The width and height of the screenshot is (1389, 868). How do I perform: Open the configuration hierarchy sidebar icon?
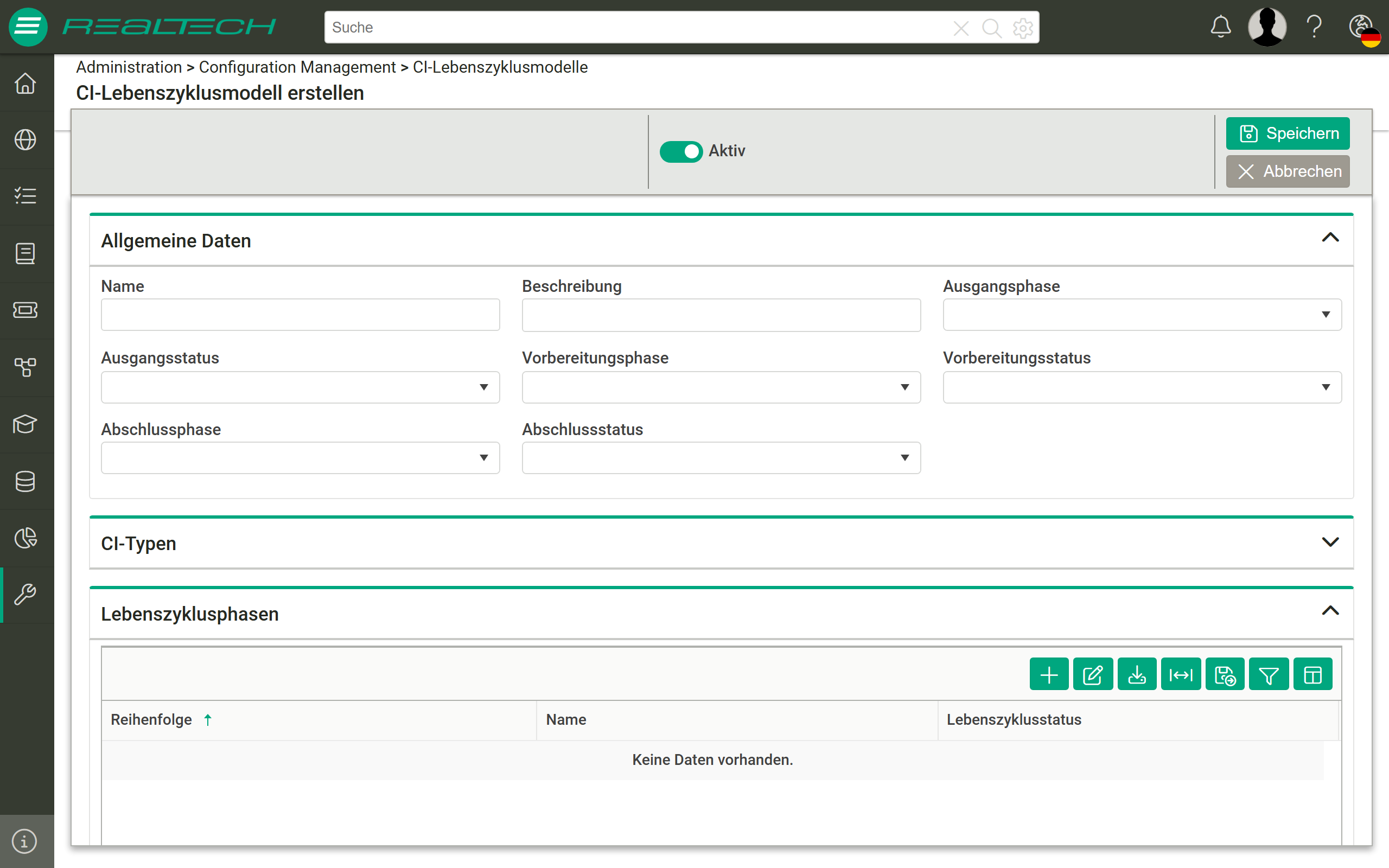pos(26,367)
